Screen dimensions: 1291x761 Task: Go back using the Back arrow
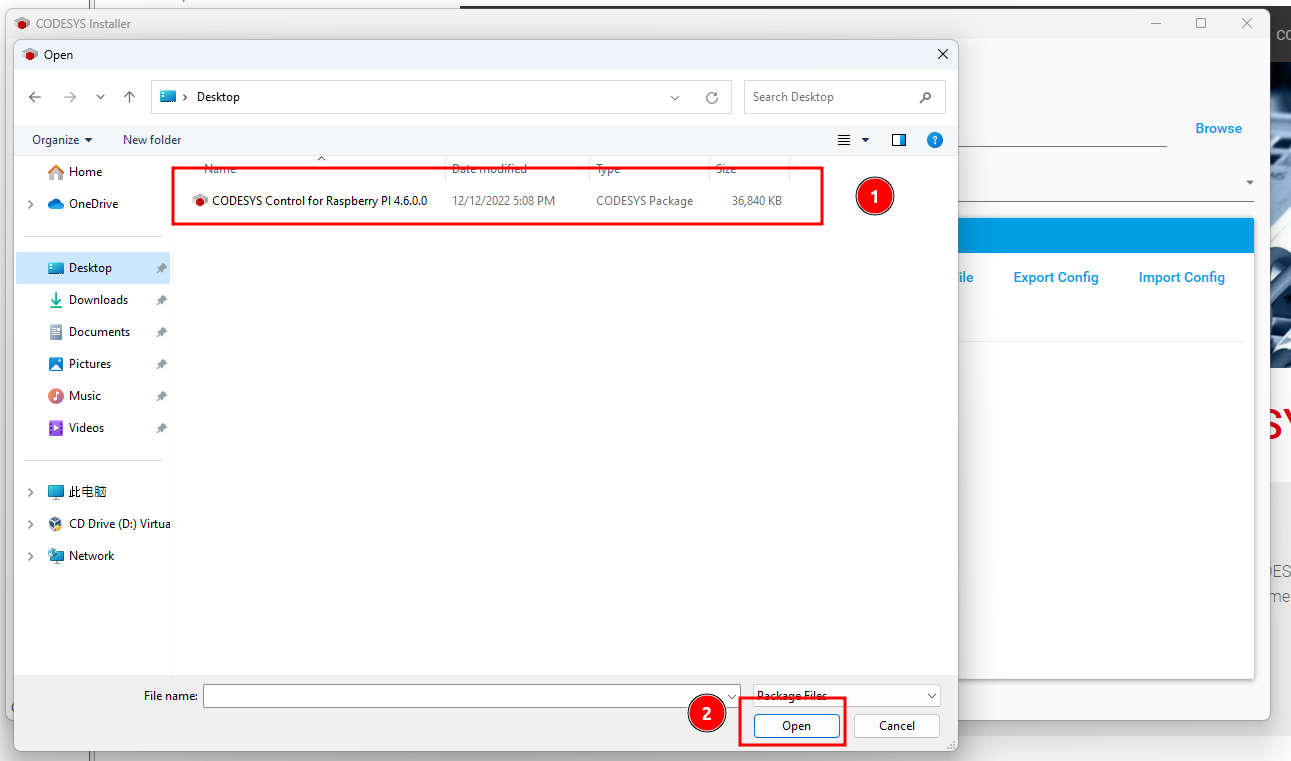[35, 97]
